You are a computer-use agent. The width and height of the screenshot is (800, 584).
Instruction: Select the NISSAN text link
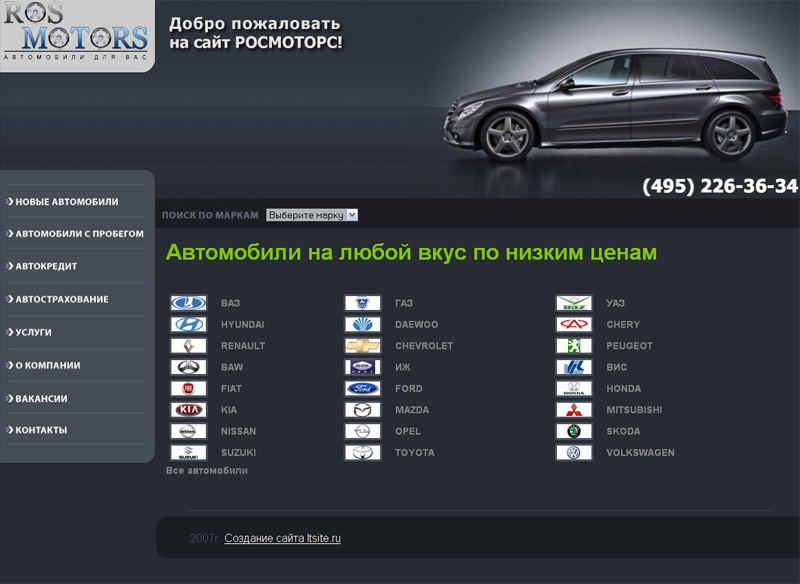click(238, 431)
